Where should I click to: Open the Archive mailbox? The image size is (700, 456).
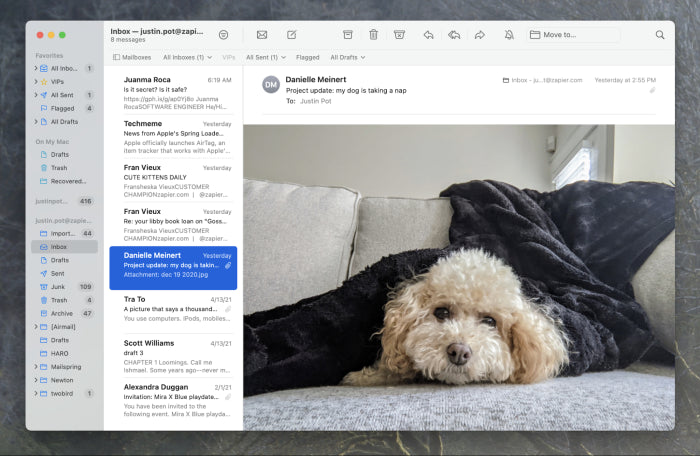(64, 314)
